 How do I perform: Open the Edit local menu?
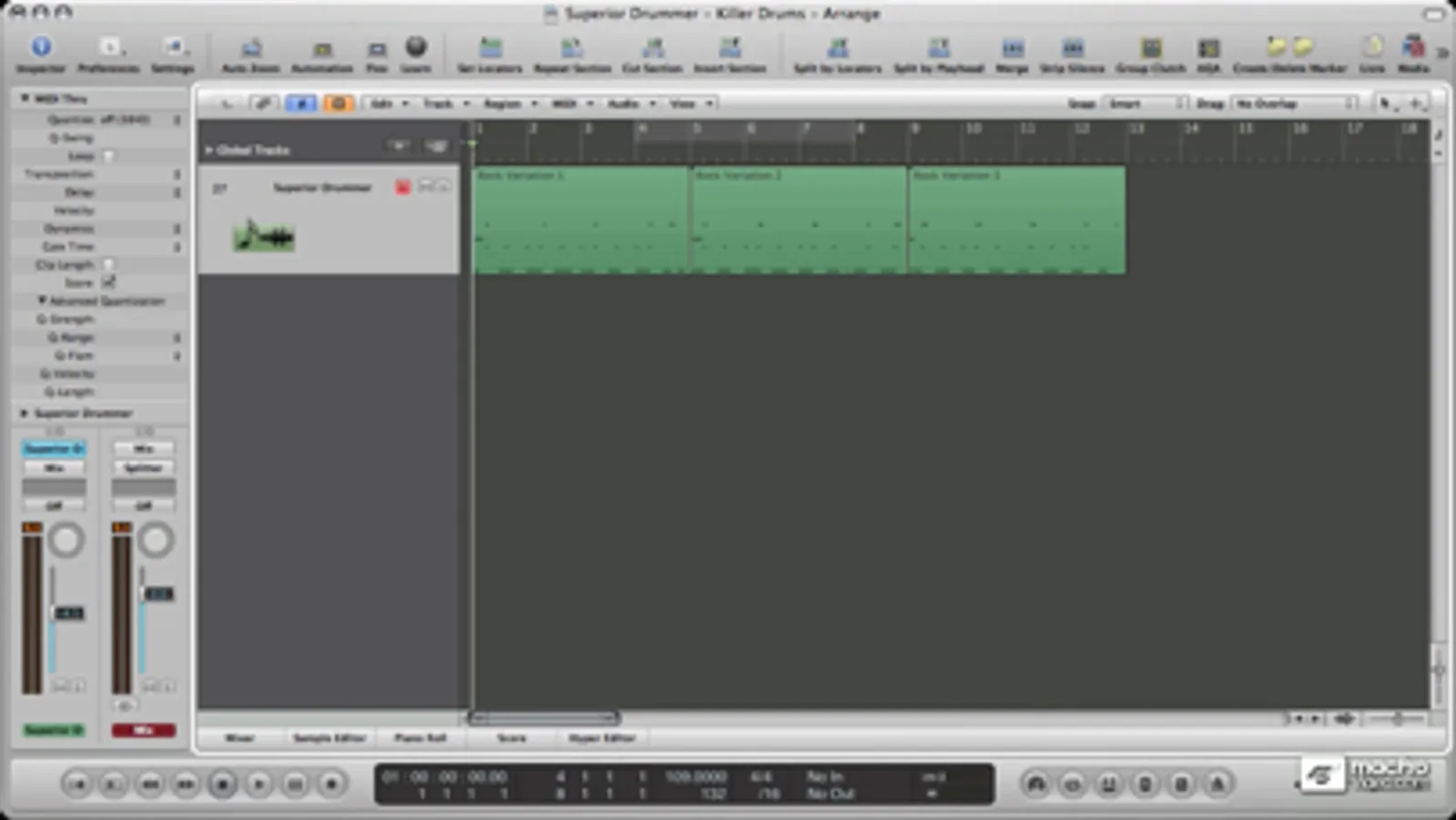[389, 104]
